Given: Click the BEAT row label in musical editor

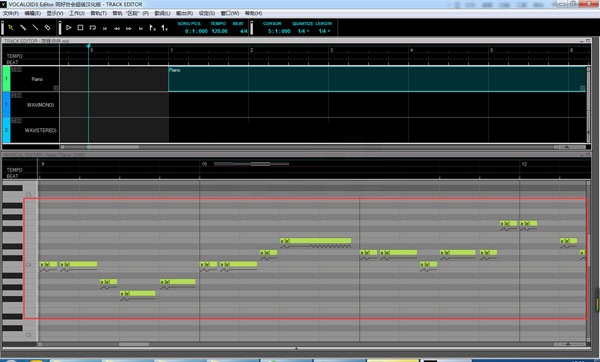Looking at the screenshot, I should (x=12, y=176).
